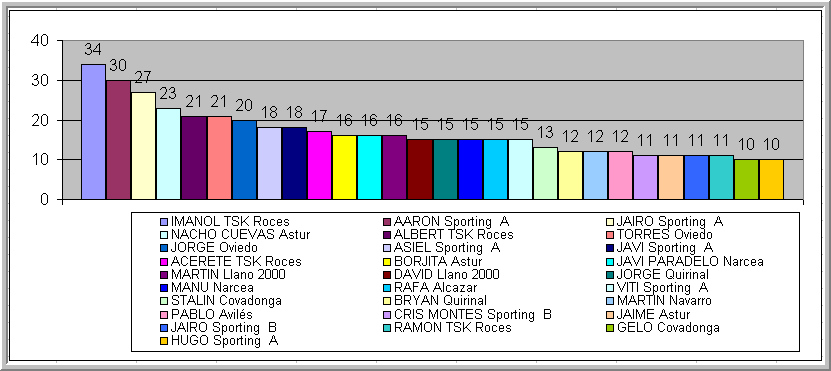Select the data label 27
Image resolution: width=831 pixels, height=371 pixels.
coord(143,78)
